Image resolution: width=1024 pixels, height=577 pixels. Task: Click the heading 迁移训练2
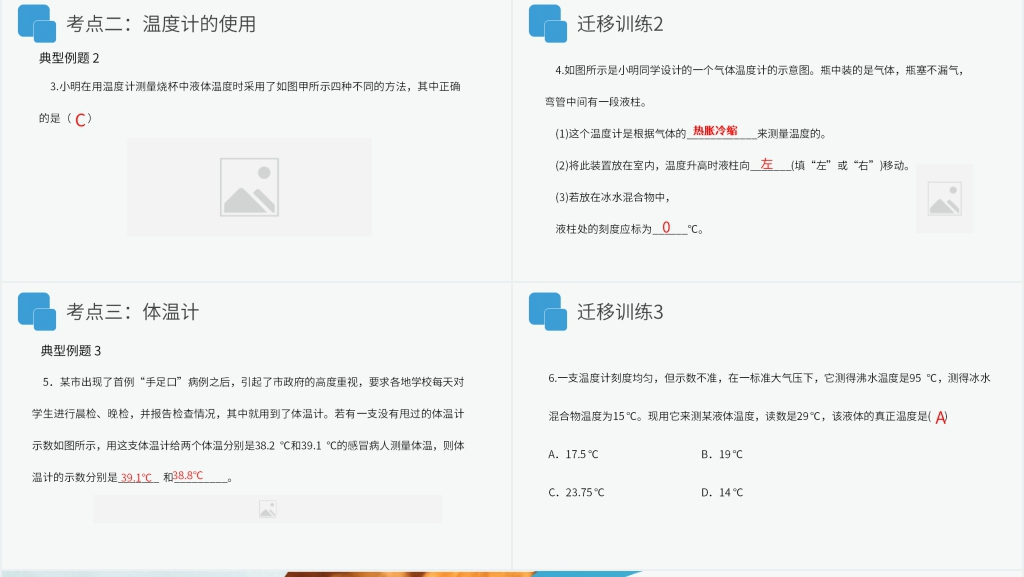(620, 24)
